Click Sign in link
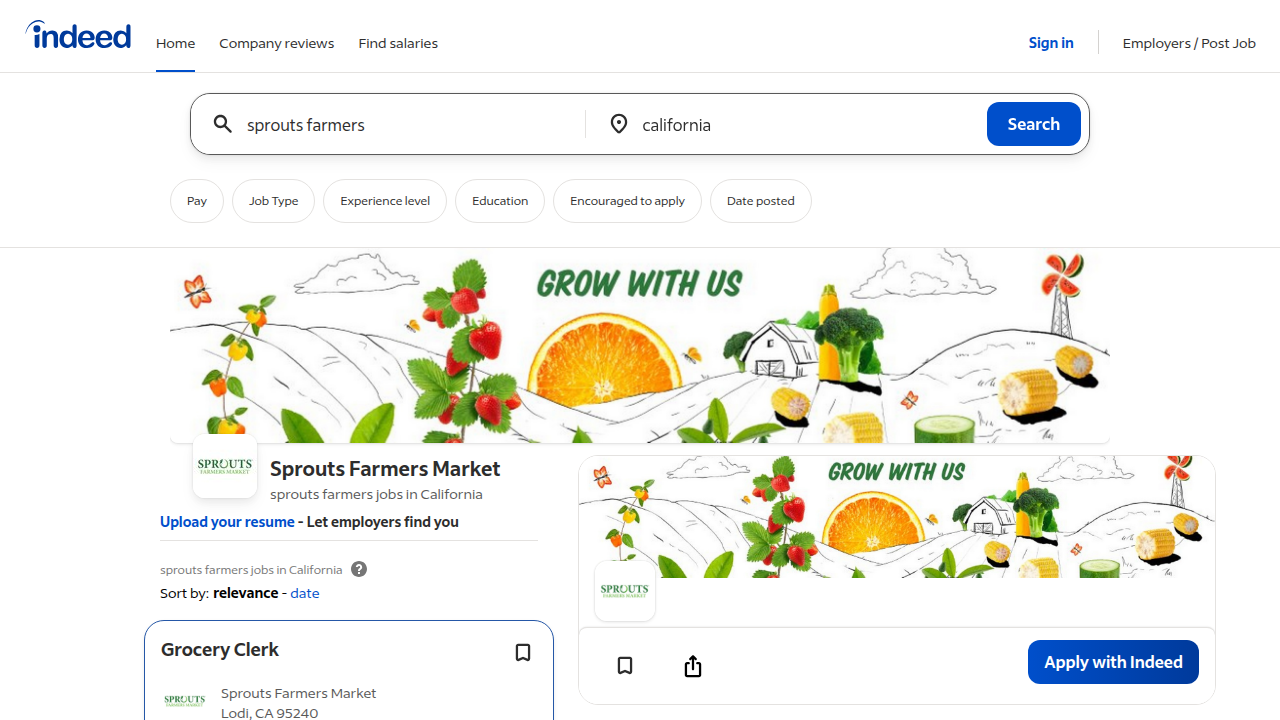1280x720 pixels. pos(1051,42)
